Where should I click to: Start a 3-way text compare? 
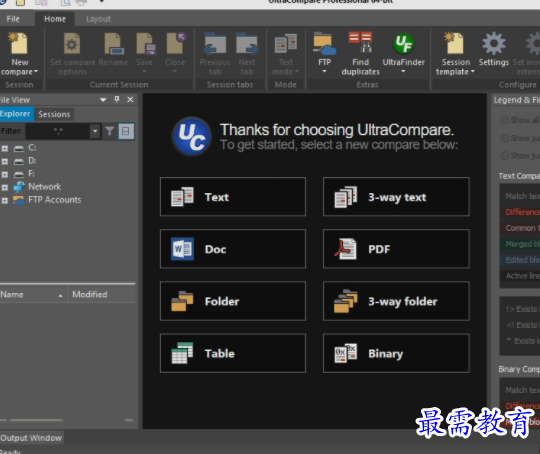(x=396, y=197)
